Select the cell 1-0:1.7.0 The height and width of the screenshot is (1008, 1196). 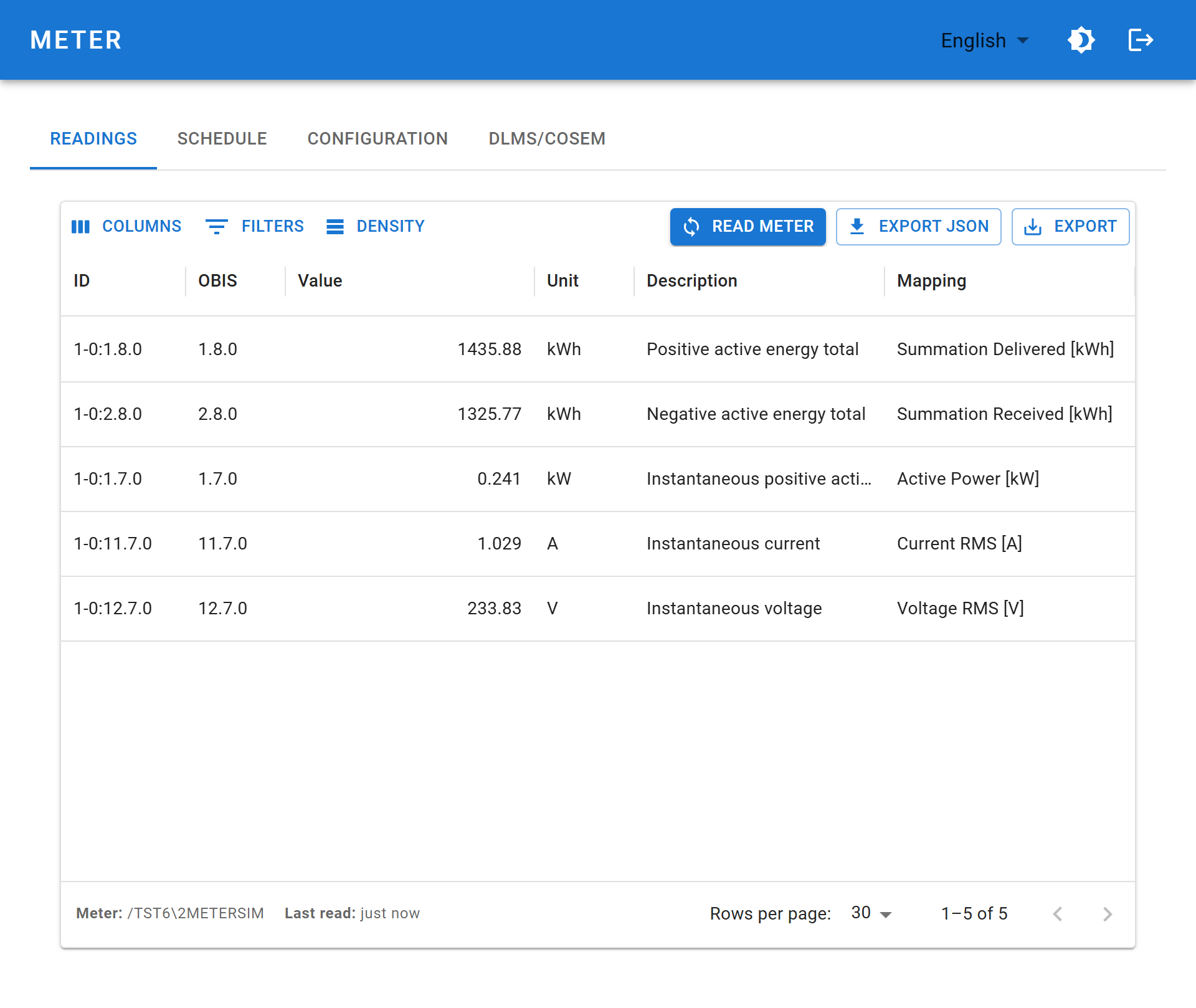pyautogui.click(x=108, y=478)
